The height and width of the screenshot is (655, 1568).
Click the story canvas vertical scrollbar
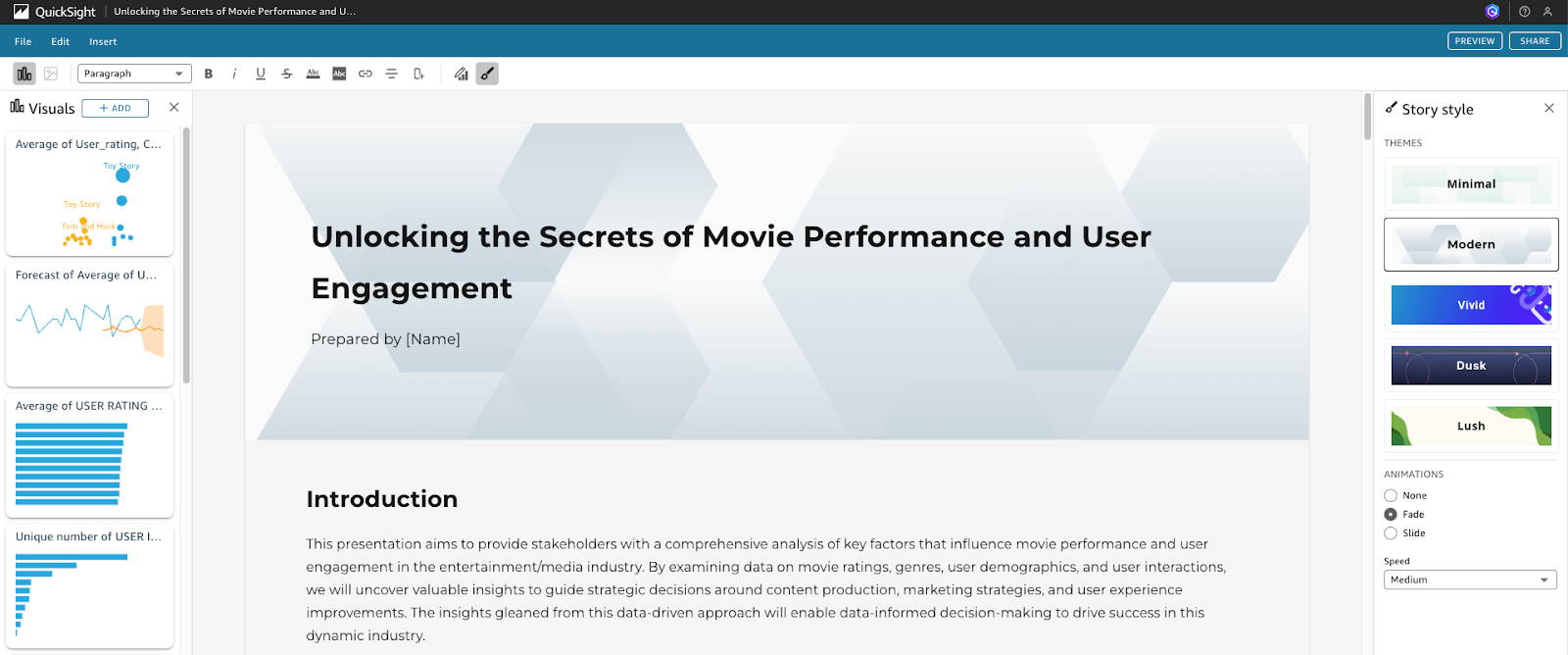[1368, 118]
